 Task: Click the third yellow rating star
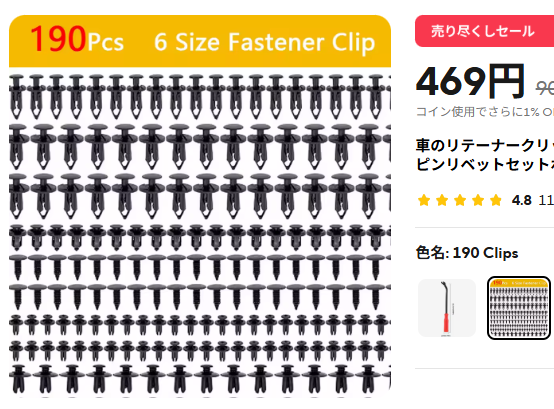[460, 200]
